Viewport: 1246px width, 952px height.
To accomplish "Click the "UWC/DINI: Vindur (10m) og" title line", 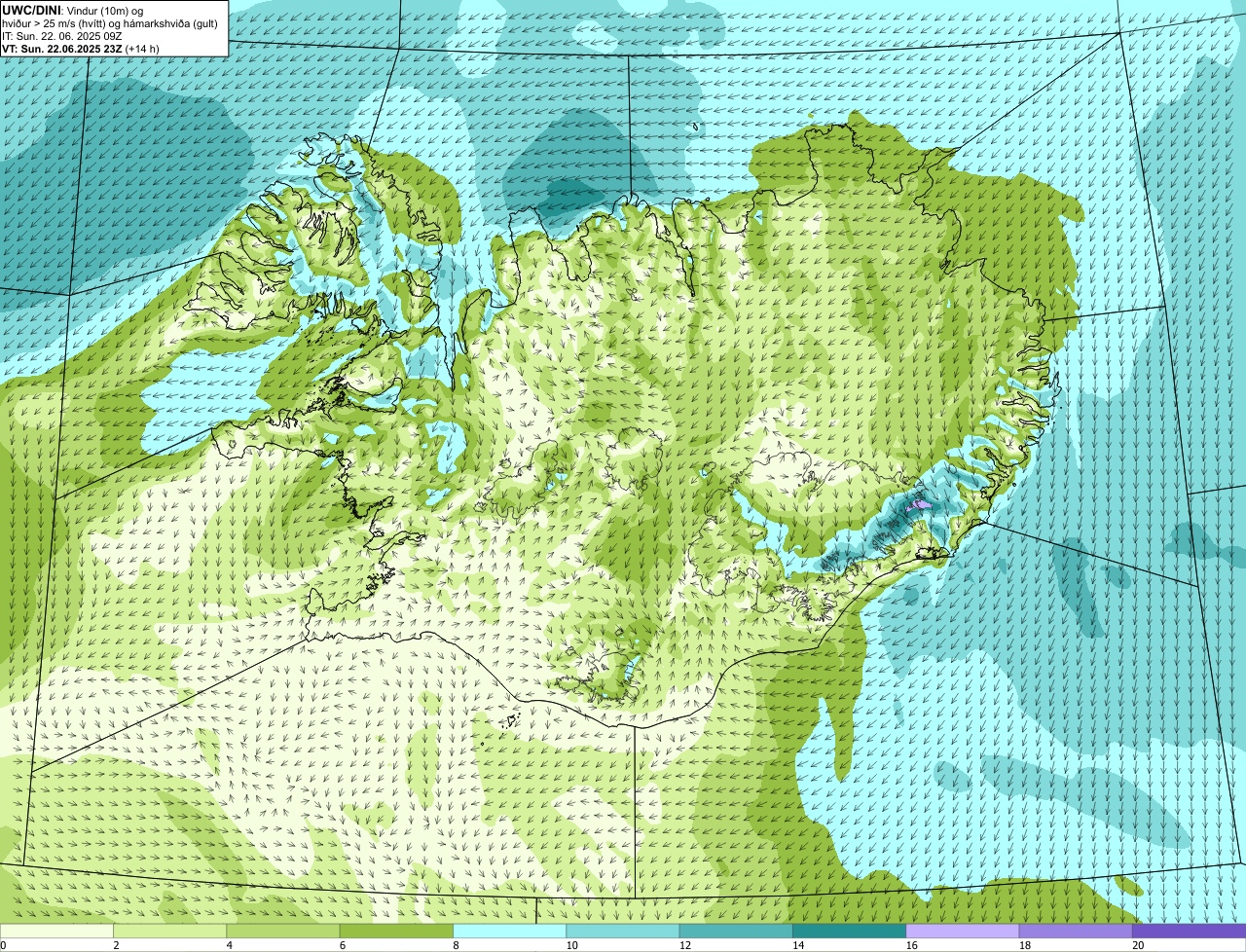I will 73,10.
